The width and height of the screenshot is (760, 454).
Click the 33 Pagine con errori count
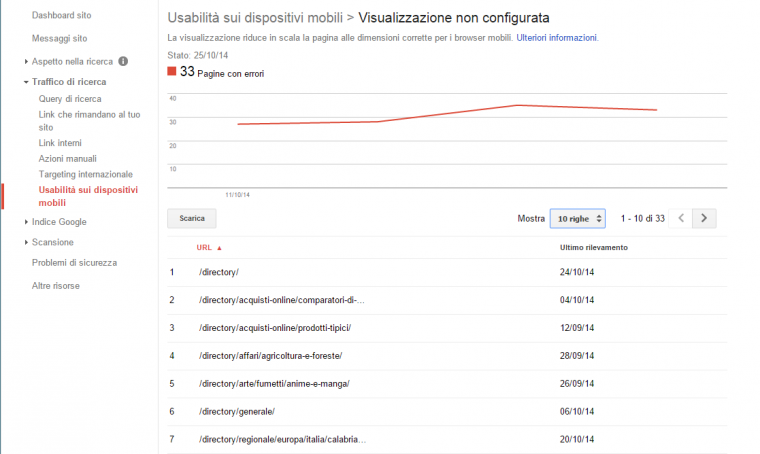222,72
